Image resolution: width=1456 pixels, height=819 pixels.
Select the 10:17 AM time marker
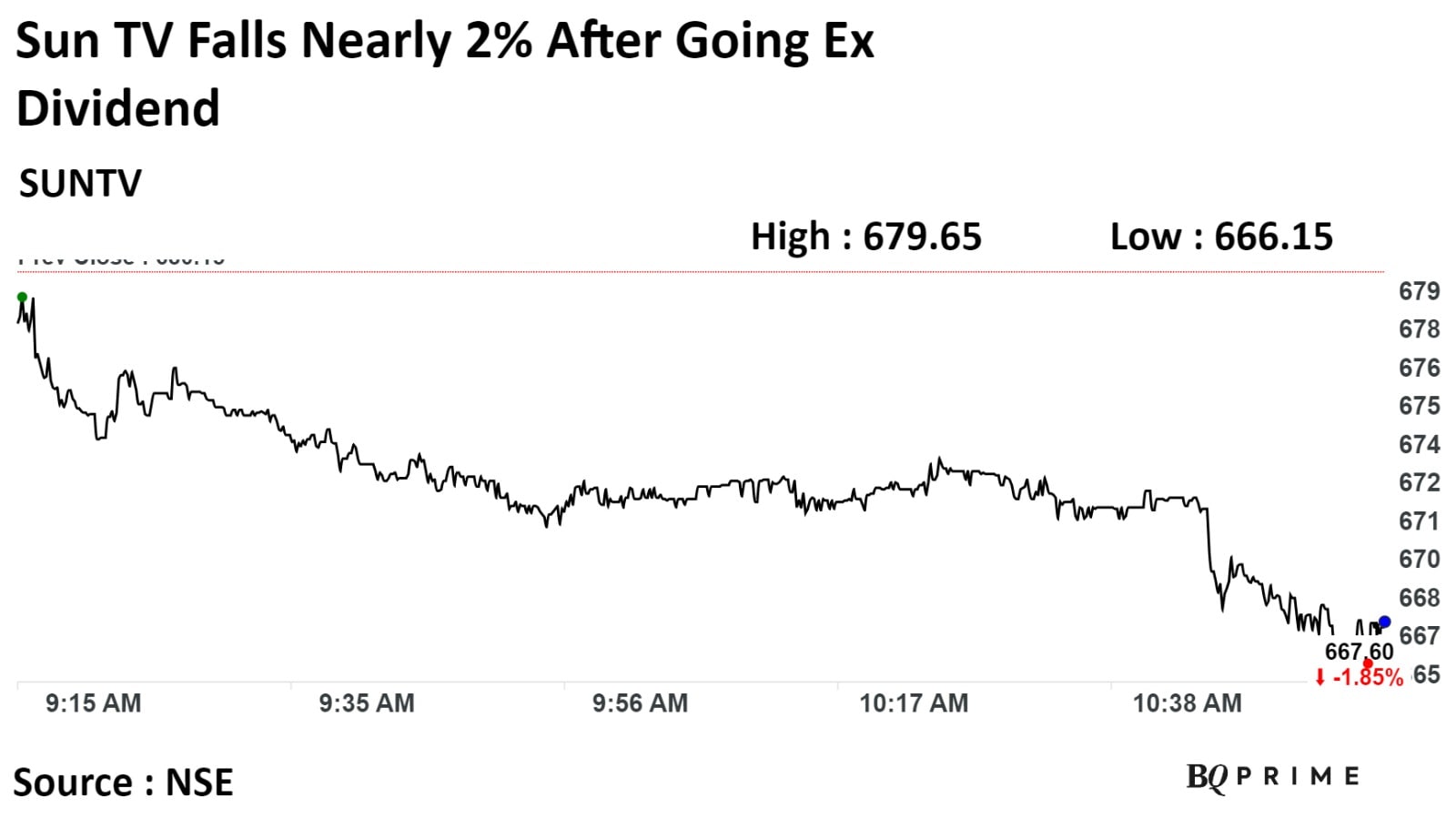coord(914,703)
